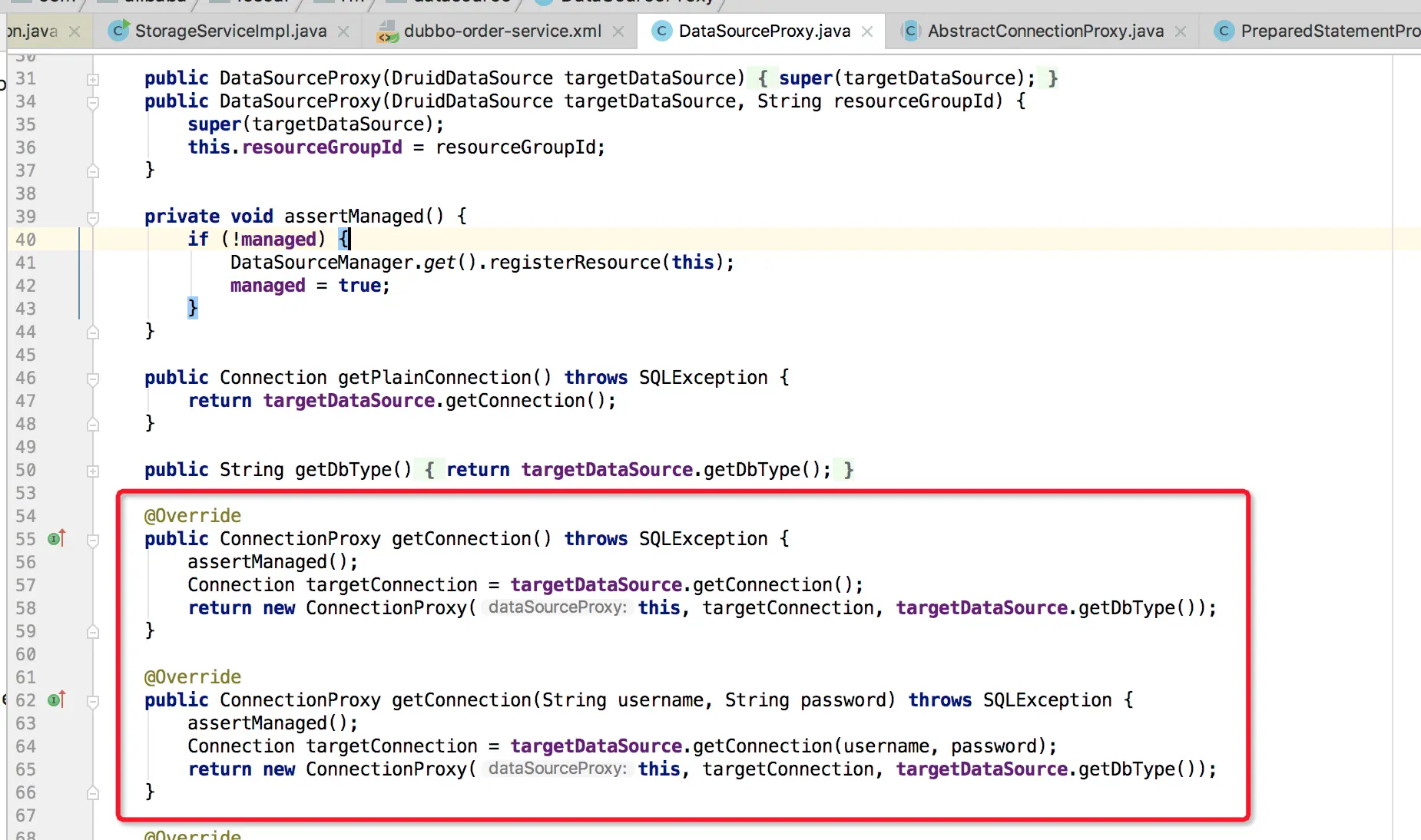Click 'String username' parameter on line 62
This screenshot has height=840, width=1421.
[x=623, y=700]
